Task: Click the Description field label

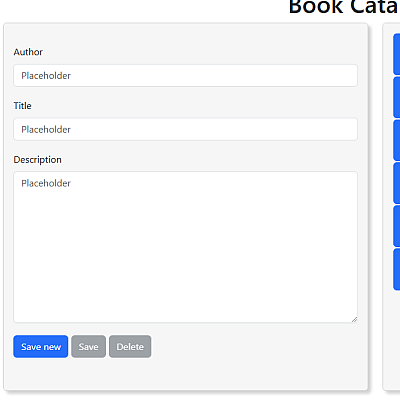Action: 37,160
